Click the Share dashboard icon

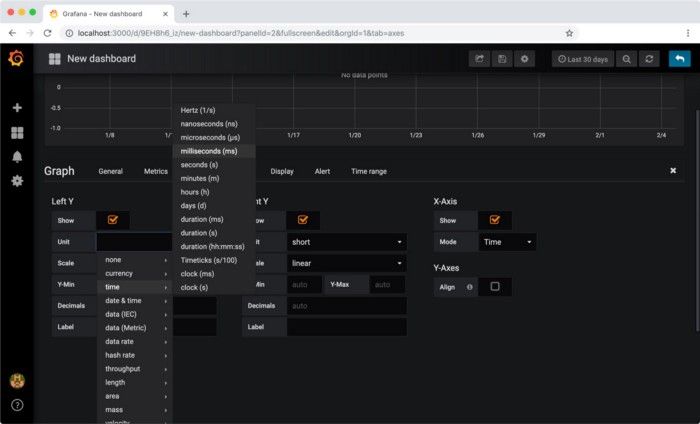[x=479, y=59]
